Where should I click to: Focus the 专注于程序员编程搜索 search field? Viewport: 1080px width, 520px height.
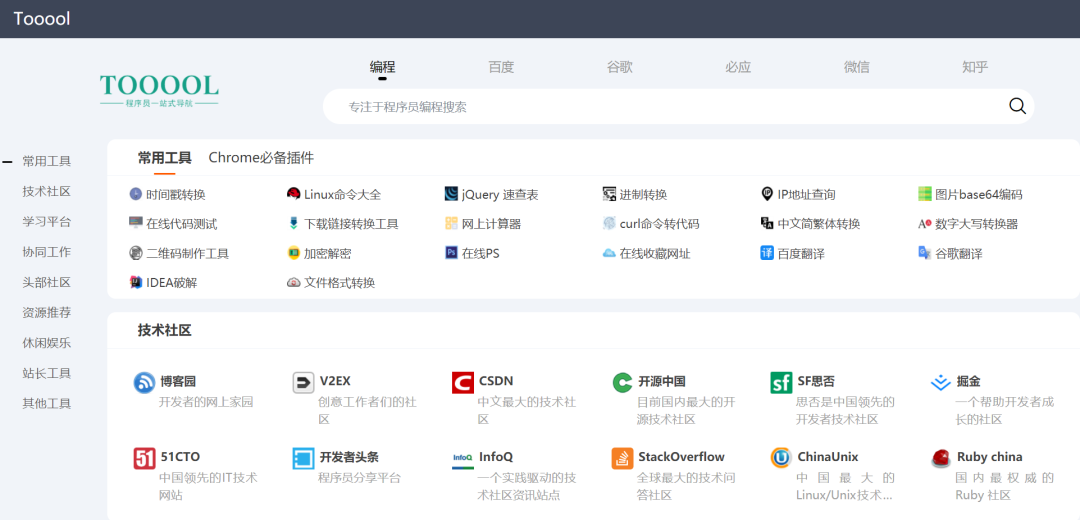(x=678, y=106)
